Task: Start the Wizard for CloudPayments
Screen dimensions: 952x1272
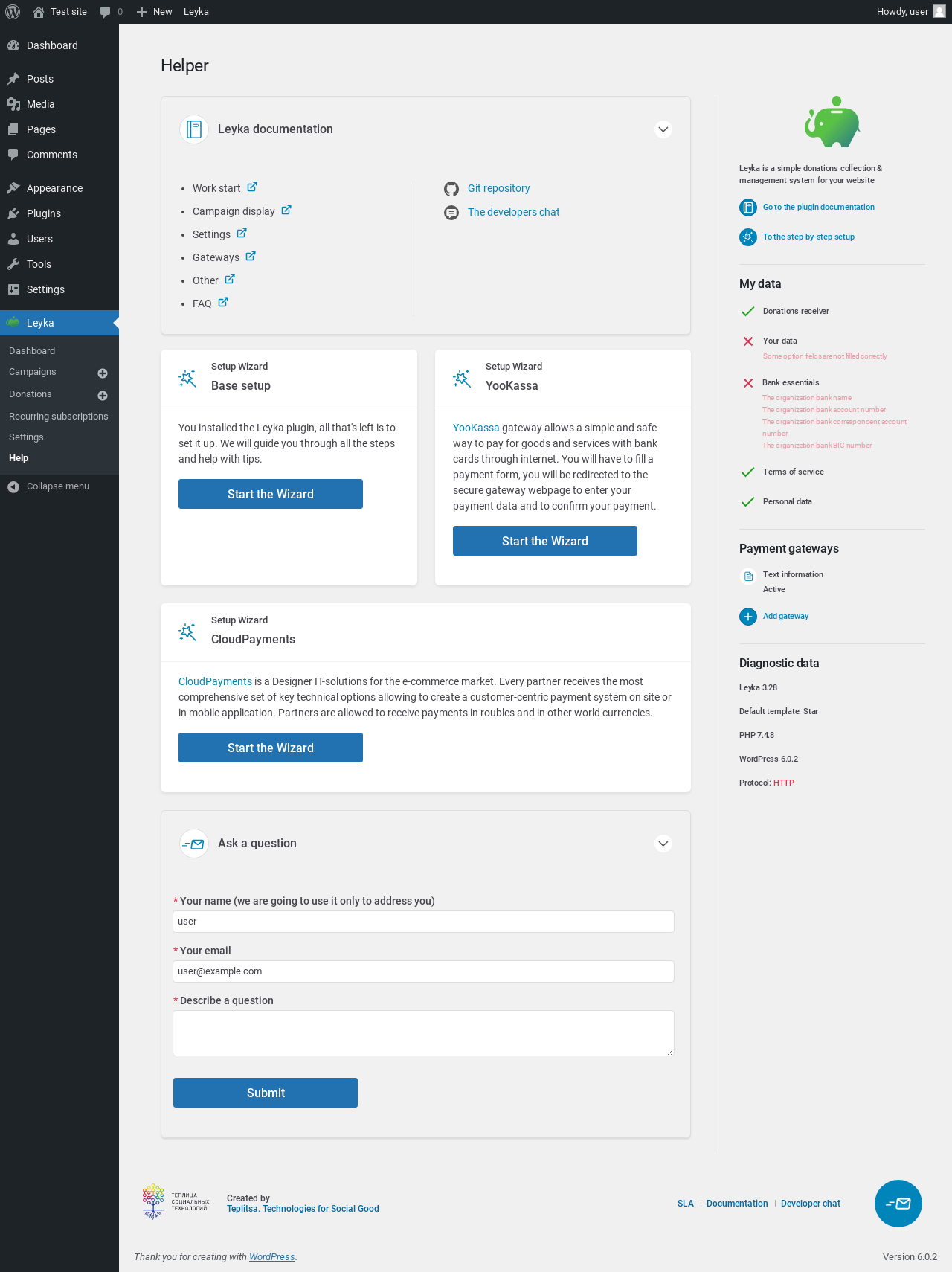Action: [271, 748]
